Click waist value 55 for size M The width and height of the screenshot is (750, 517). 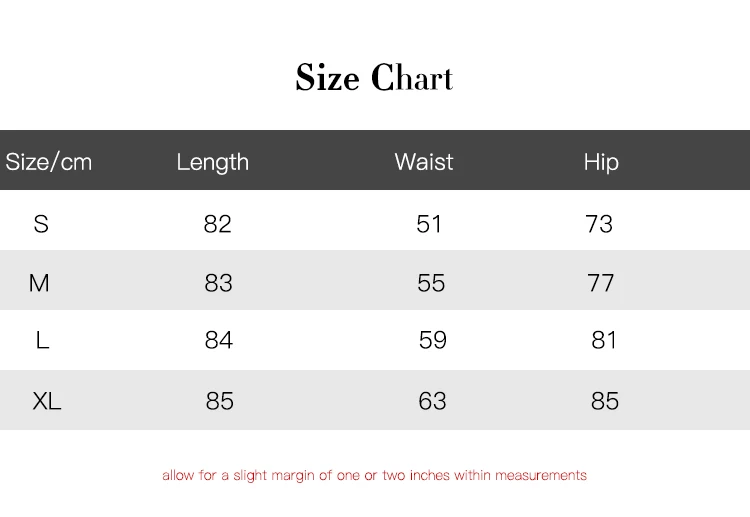pos(431,284)
